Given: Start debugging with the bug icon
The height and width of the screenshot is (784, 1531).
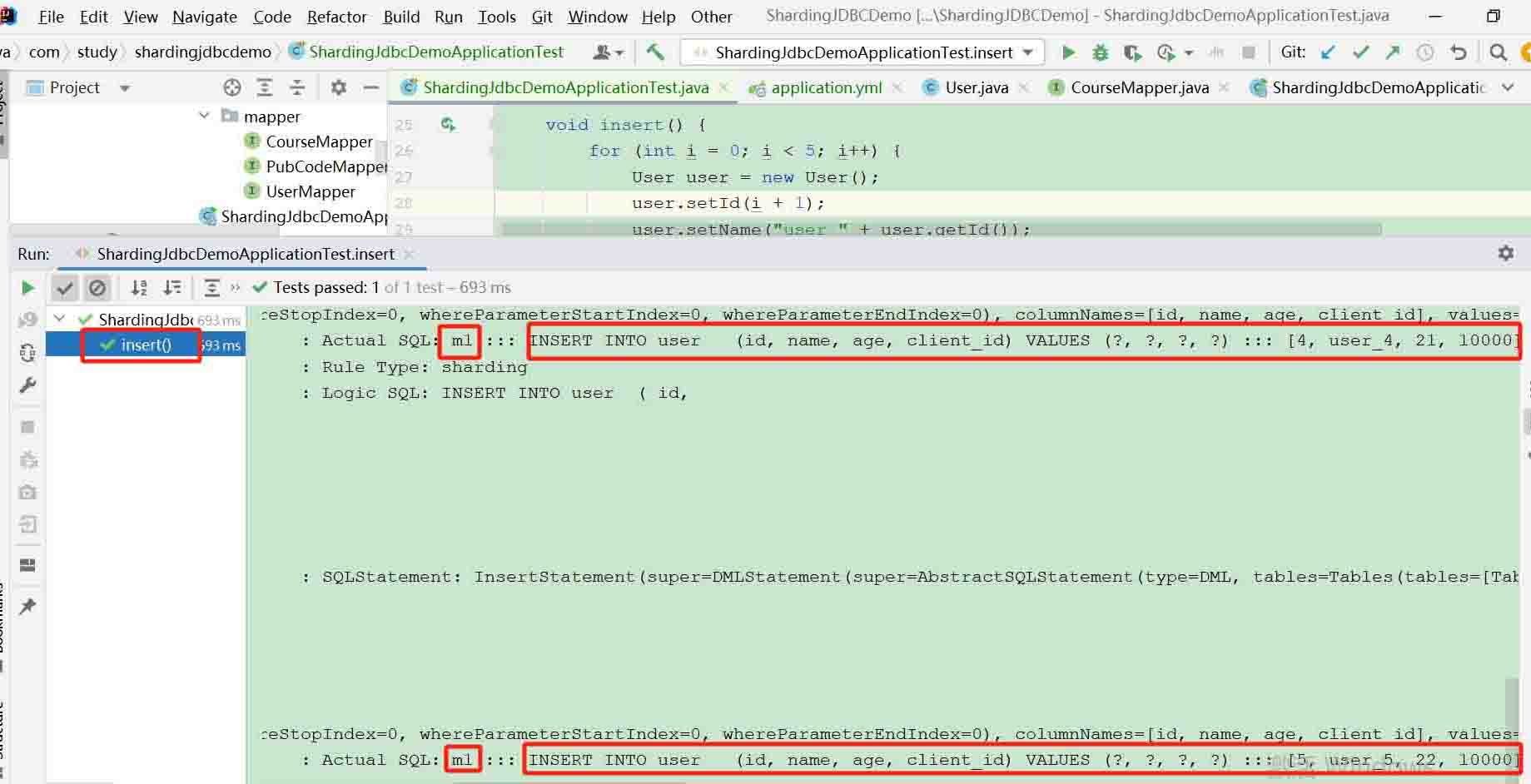Looking at the screenshot, I should pyautogui.click(x=1100, y=52).
